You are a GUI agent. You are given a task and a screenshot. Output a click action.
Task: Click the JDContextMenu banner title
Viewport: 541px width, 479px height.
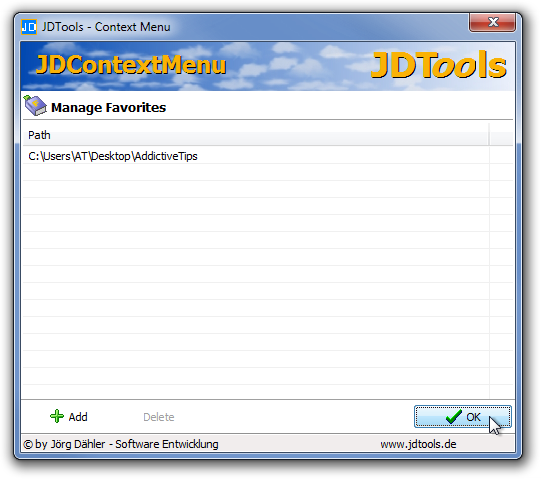[x=131, y=65]
